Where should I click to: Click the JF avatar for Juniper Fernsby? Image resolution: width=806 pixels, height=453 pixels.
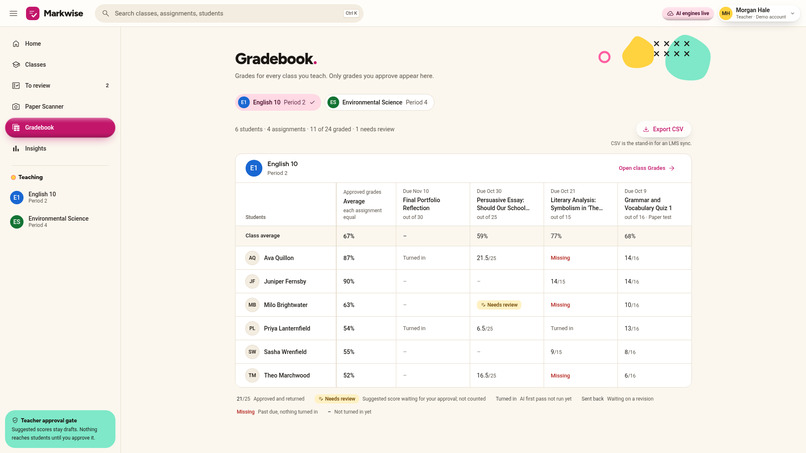point(252,282)
